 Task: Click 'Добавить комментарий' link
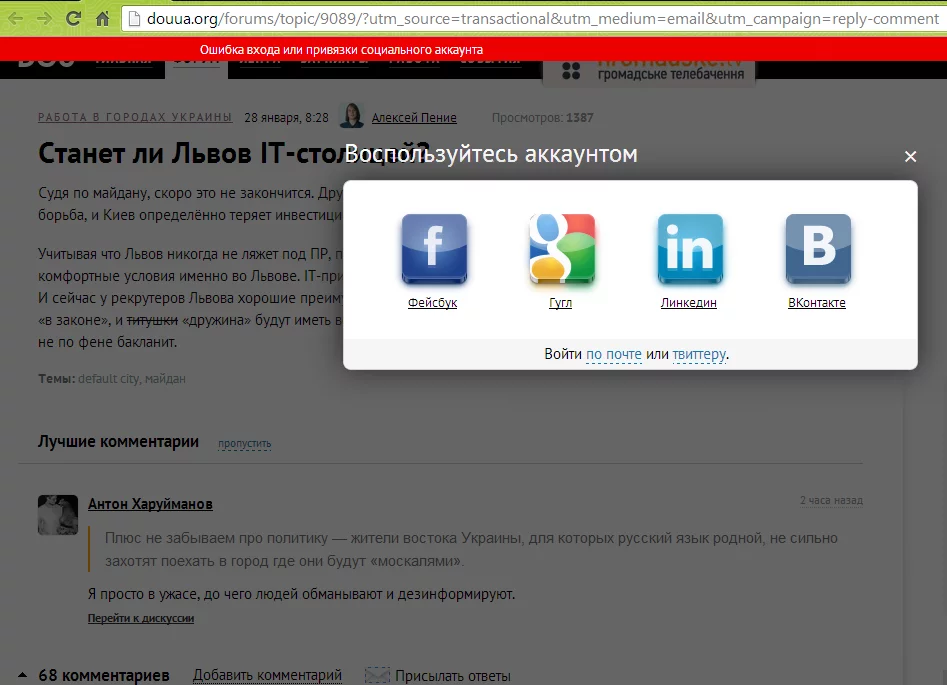[x=268, y=675]
